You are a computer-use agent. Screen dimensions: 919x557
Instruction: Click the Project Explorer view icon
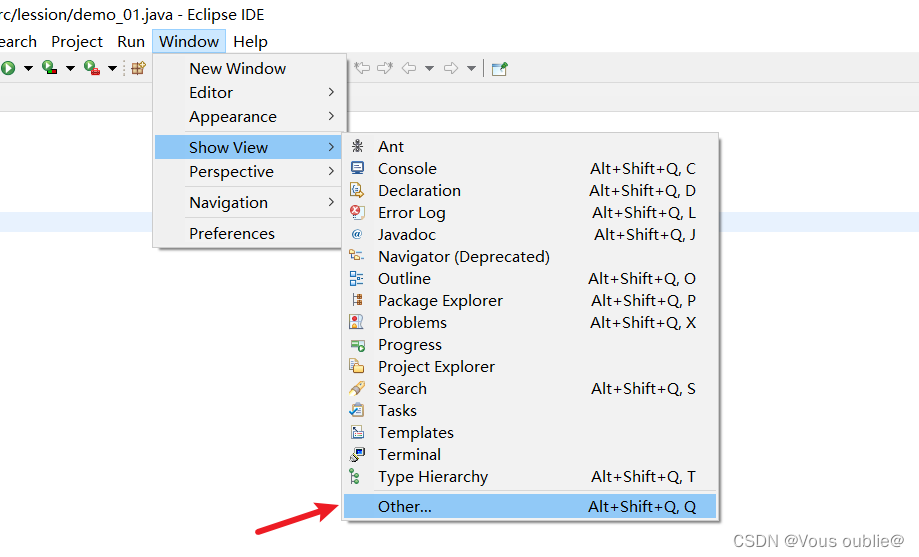tap(357, 366)
